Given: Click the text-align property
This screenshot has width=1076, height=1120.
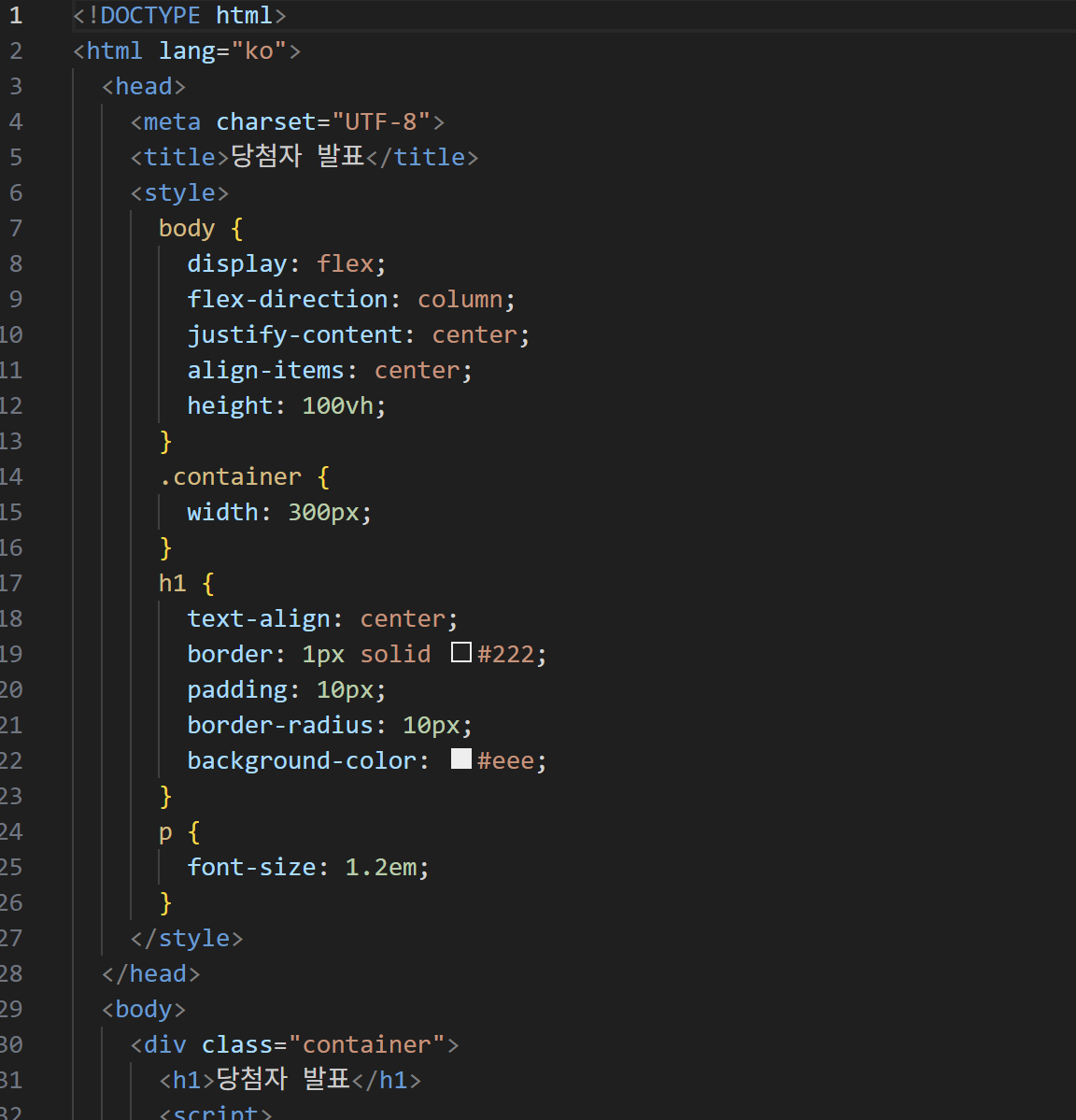Looking at the screenshot, I should 259,618.
